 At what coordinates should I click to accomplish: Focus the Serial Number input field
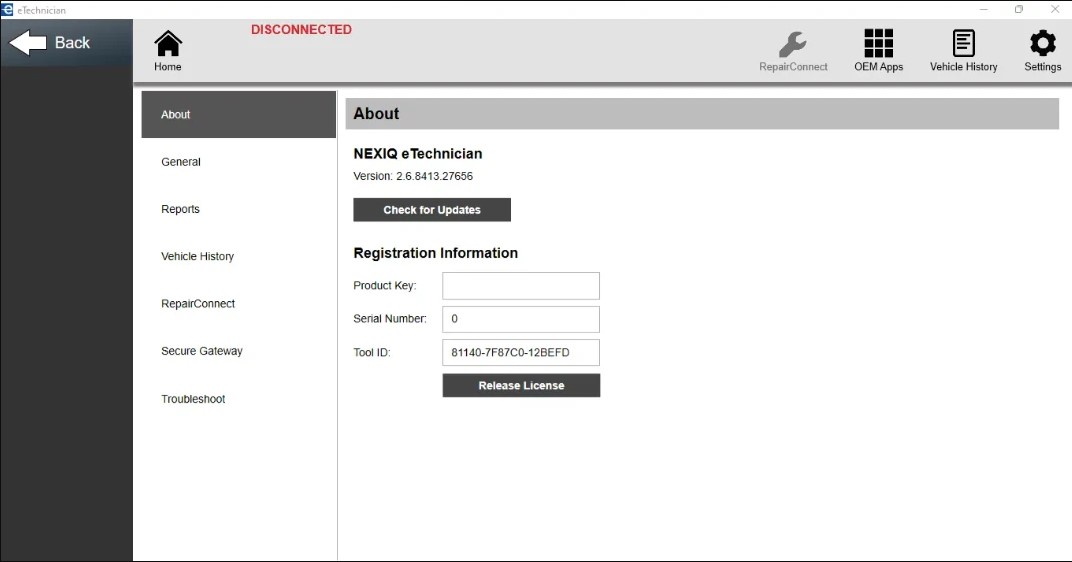[x=521, y=319]
